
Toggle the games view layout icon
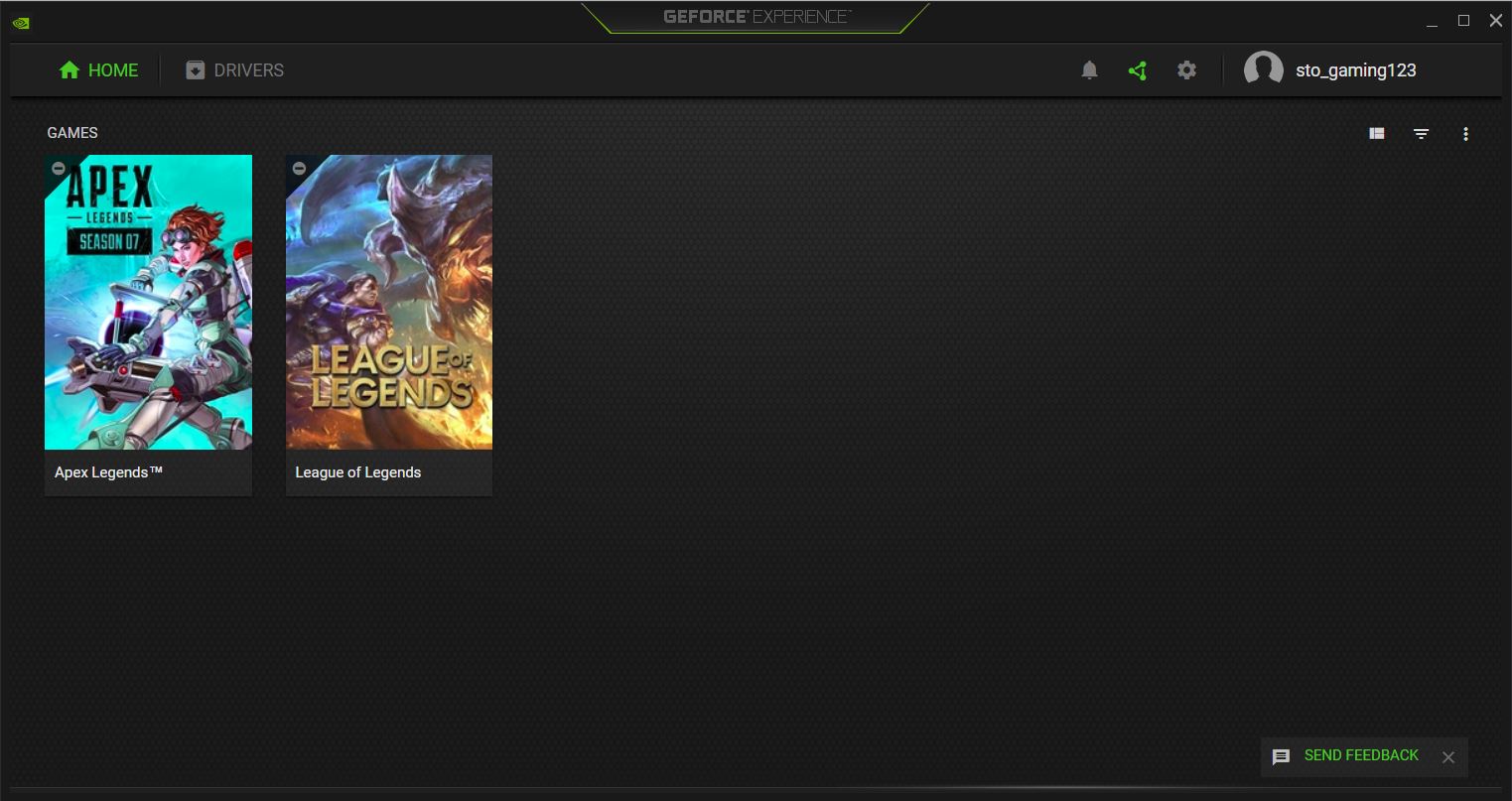(1377, 134)
